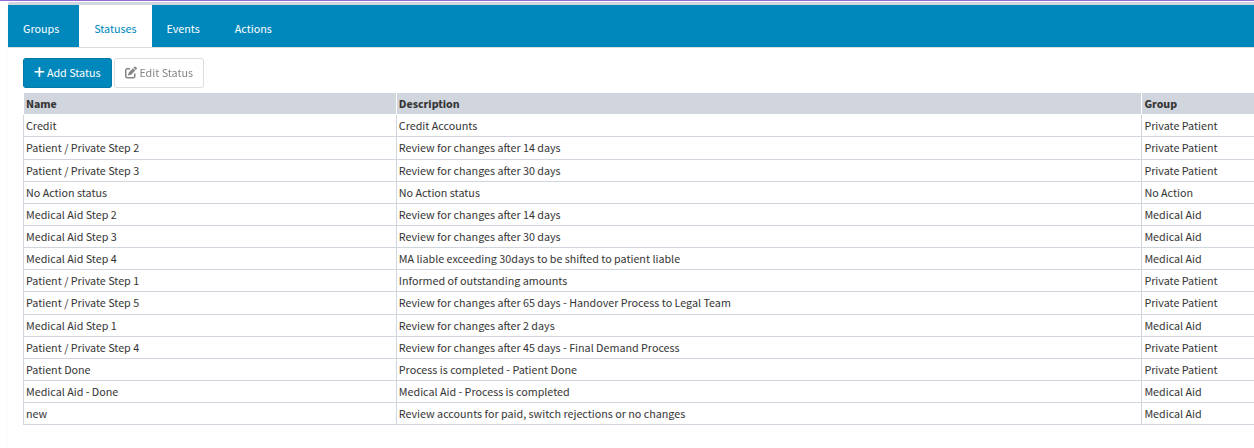
Task: Select the Credit status row
Action: tap(638, 126)
